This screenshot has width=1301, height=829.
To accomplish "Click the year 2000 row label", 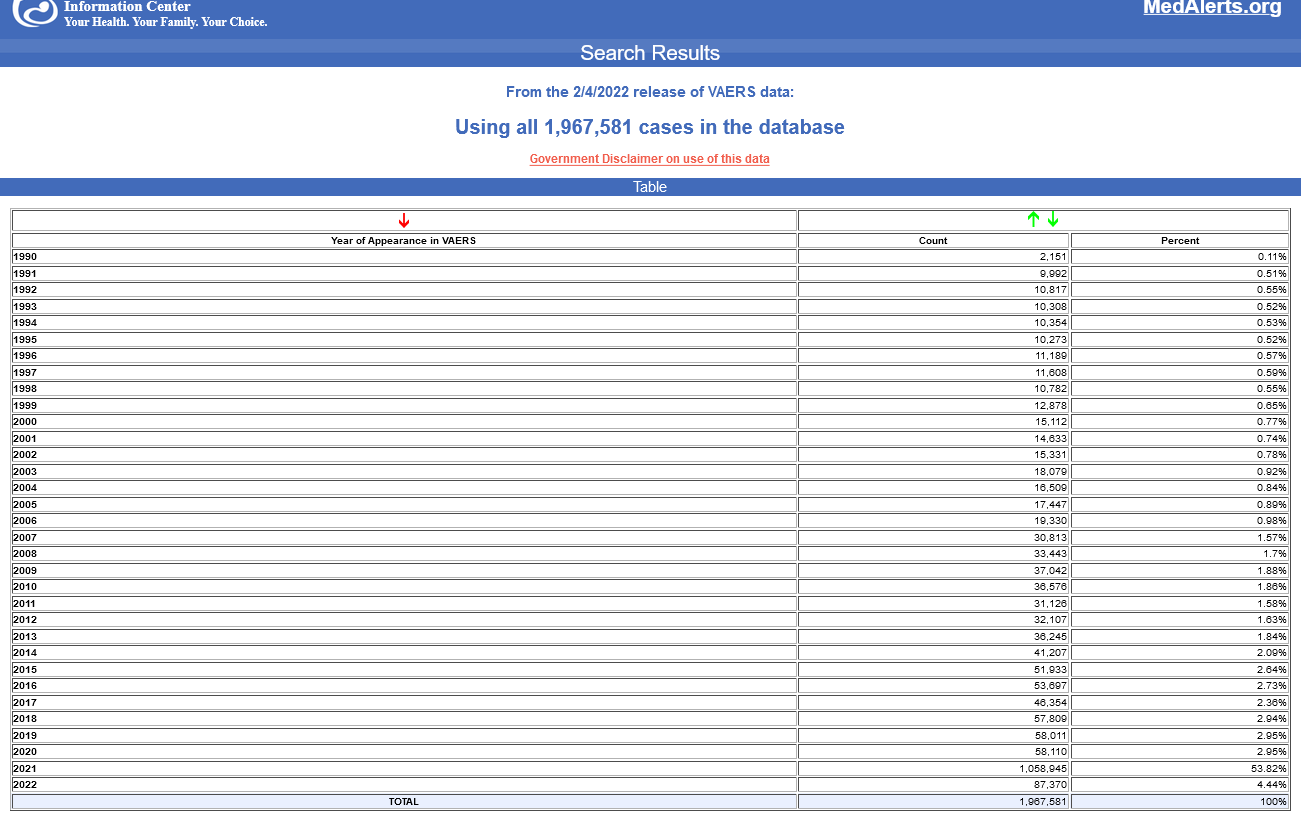I will coord(25,422).
